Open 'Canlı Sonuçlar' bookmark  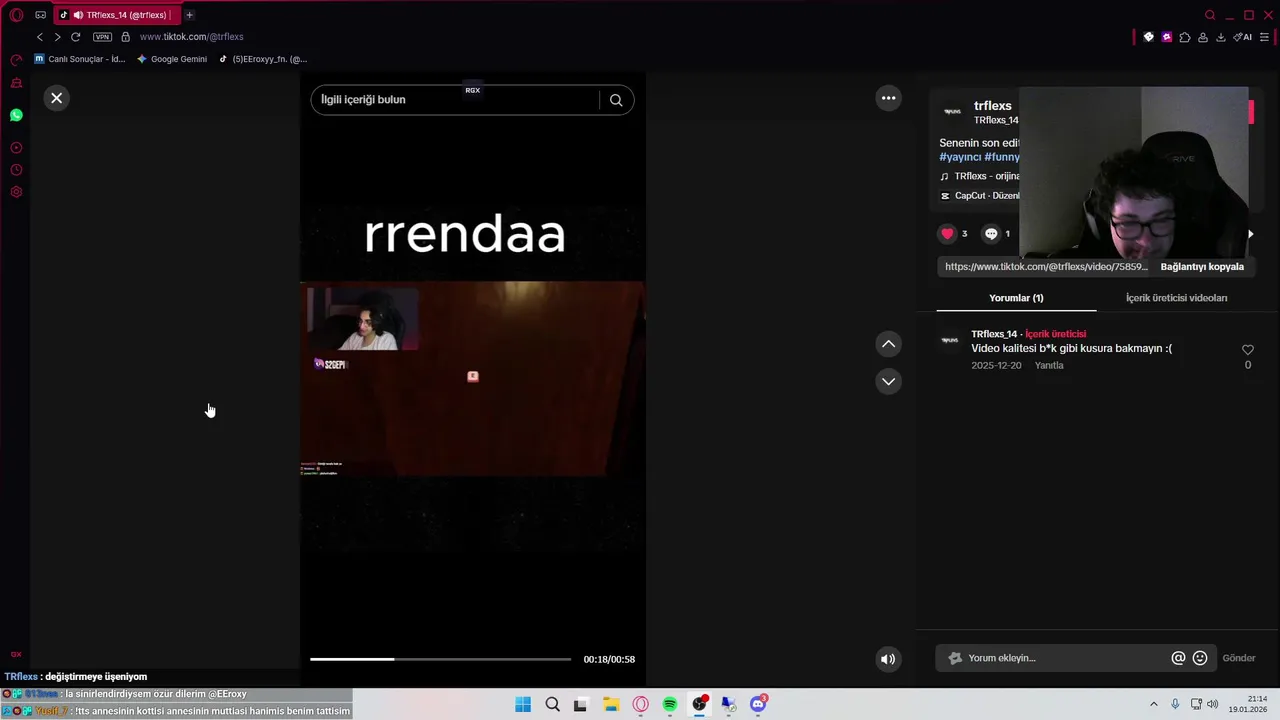pyautogui.click(x=80, y=59)
